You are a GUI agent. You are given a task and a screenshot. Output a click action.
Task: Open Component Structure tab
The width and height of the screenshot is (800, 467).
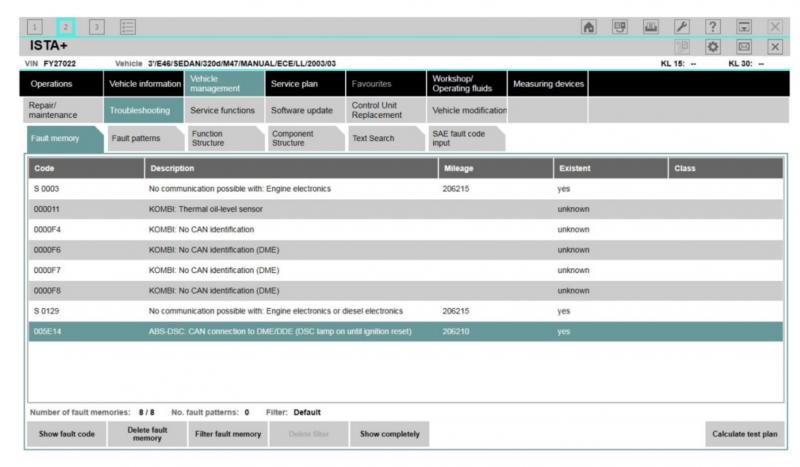click(x=305, y=138)
